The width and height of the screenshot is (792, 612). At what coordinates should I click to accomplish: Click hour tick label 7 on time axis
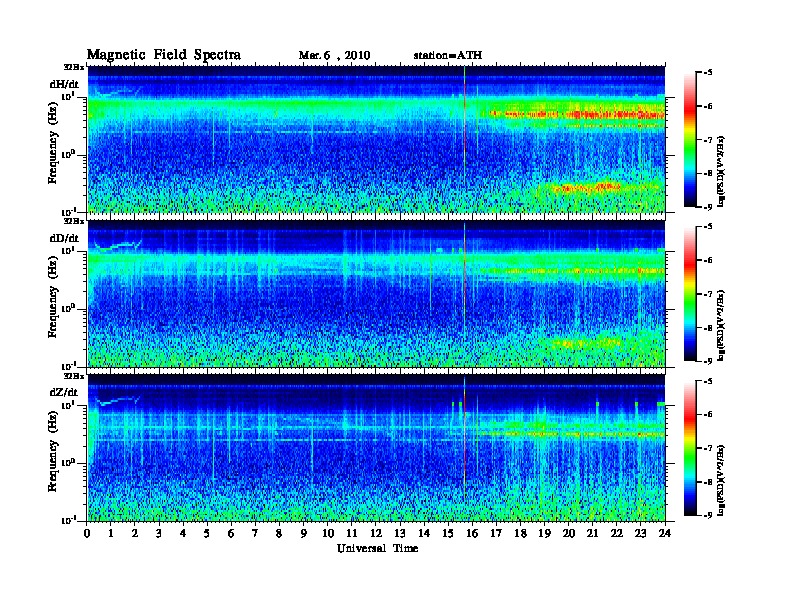tap(256, 533)
